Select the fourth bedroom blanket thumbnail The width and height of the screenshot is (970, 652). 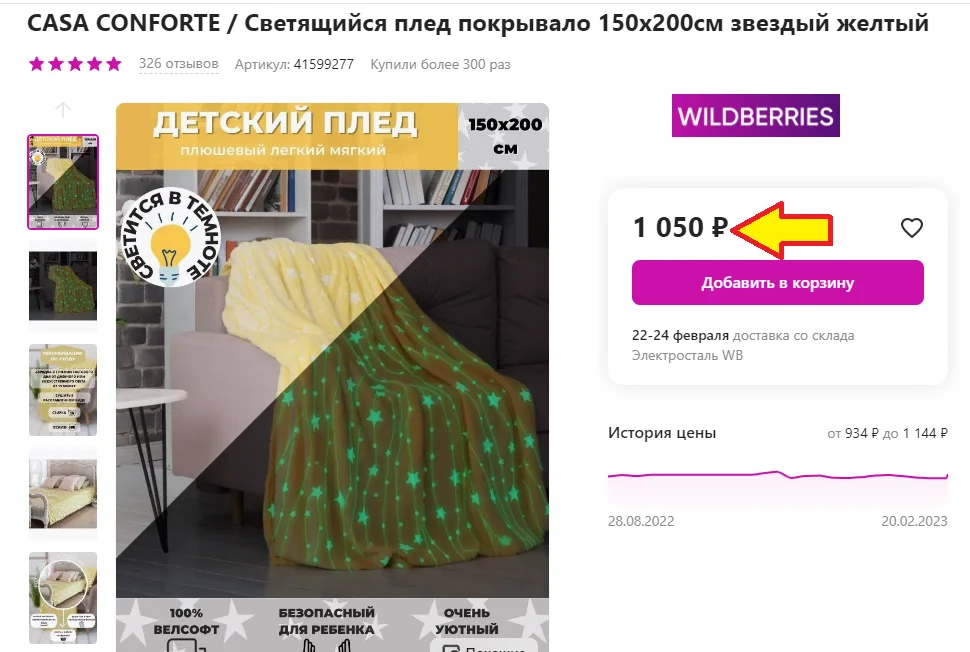click(63, 494)
